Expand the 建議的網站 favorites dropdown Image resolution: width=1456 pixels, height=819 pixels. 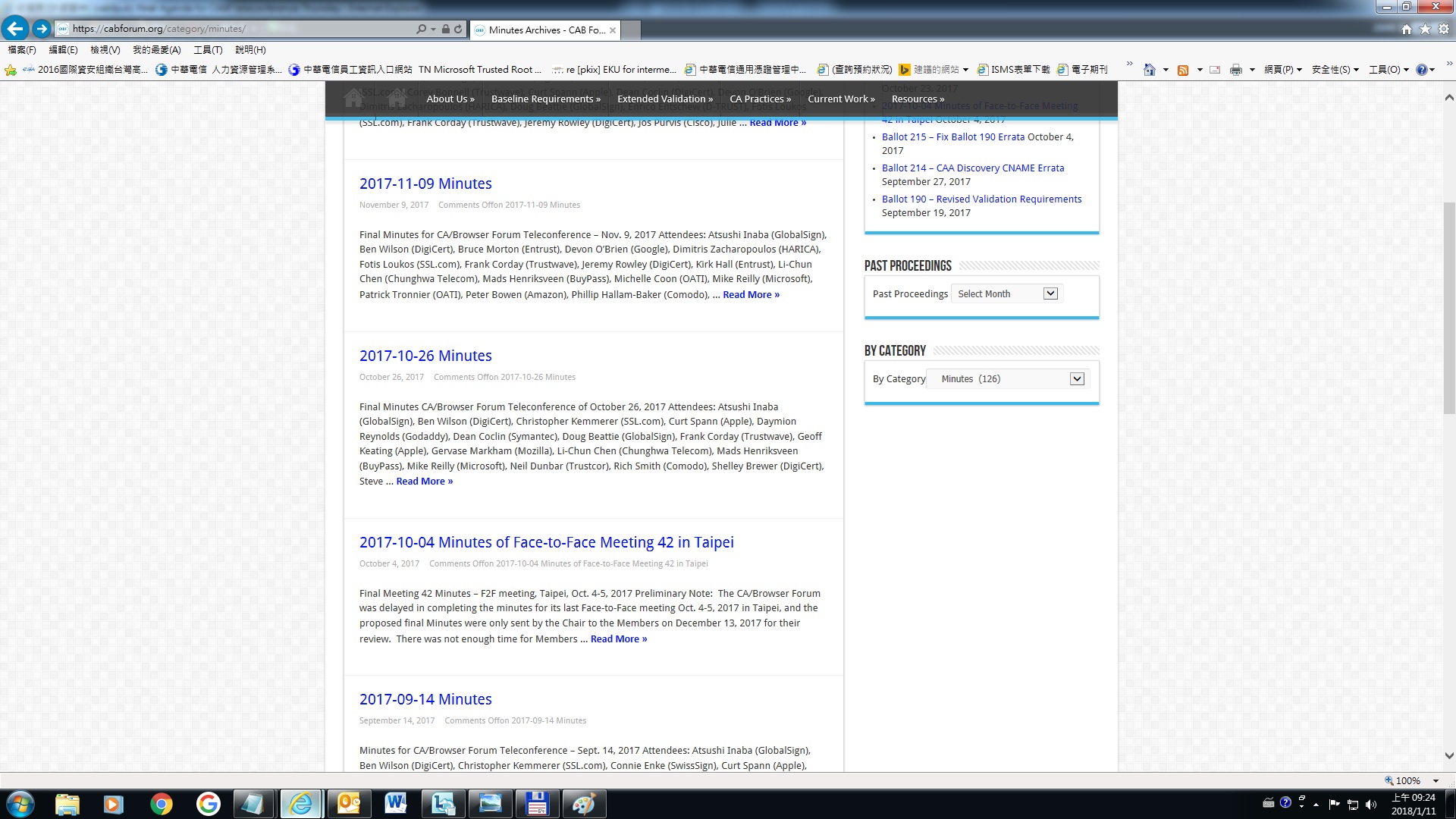[x=965, y=70]
